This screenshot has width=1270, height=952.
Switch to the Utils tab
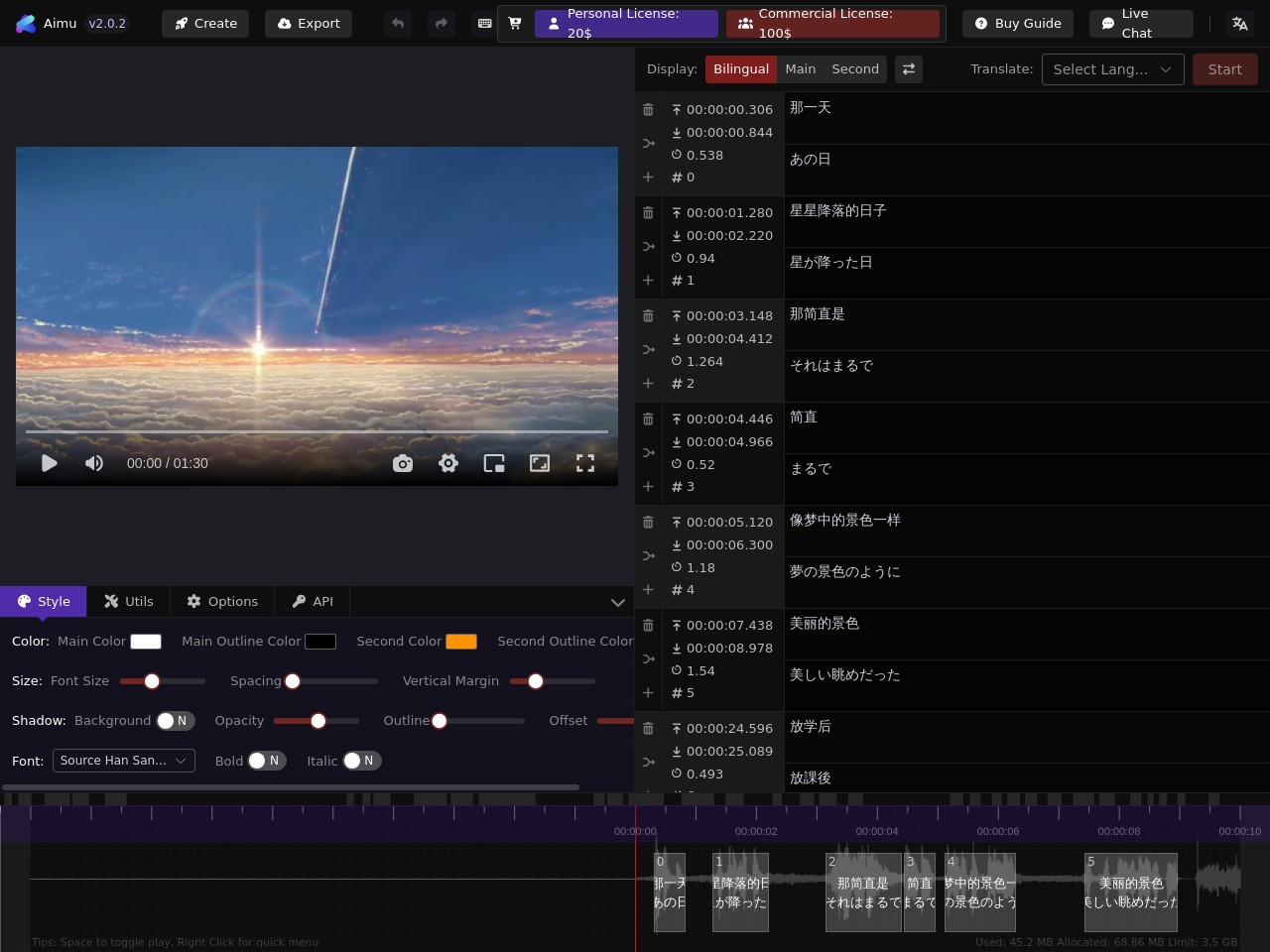(x=129, y=601)
